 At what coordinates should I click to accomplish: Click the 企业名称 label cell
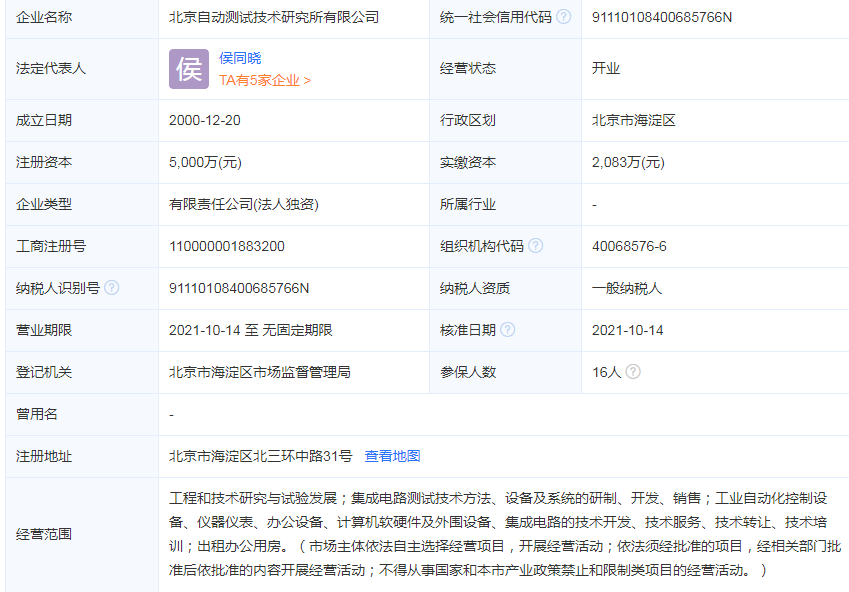(x=82, y=17)
